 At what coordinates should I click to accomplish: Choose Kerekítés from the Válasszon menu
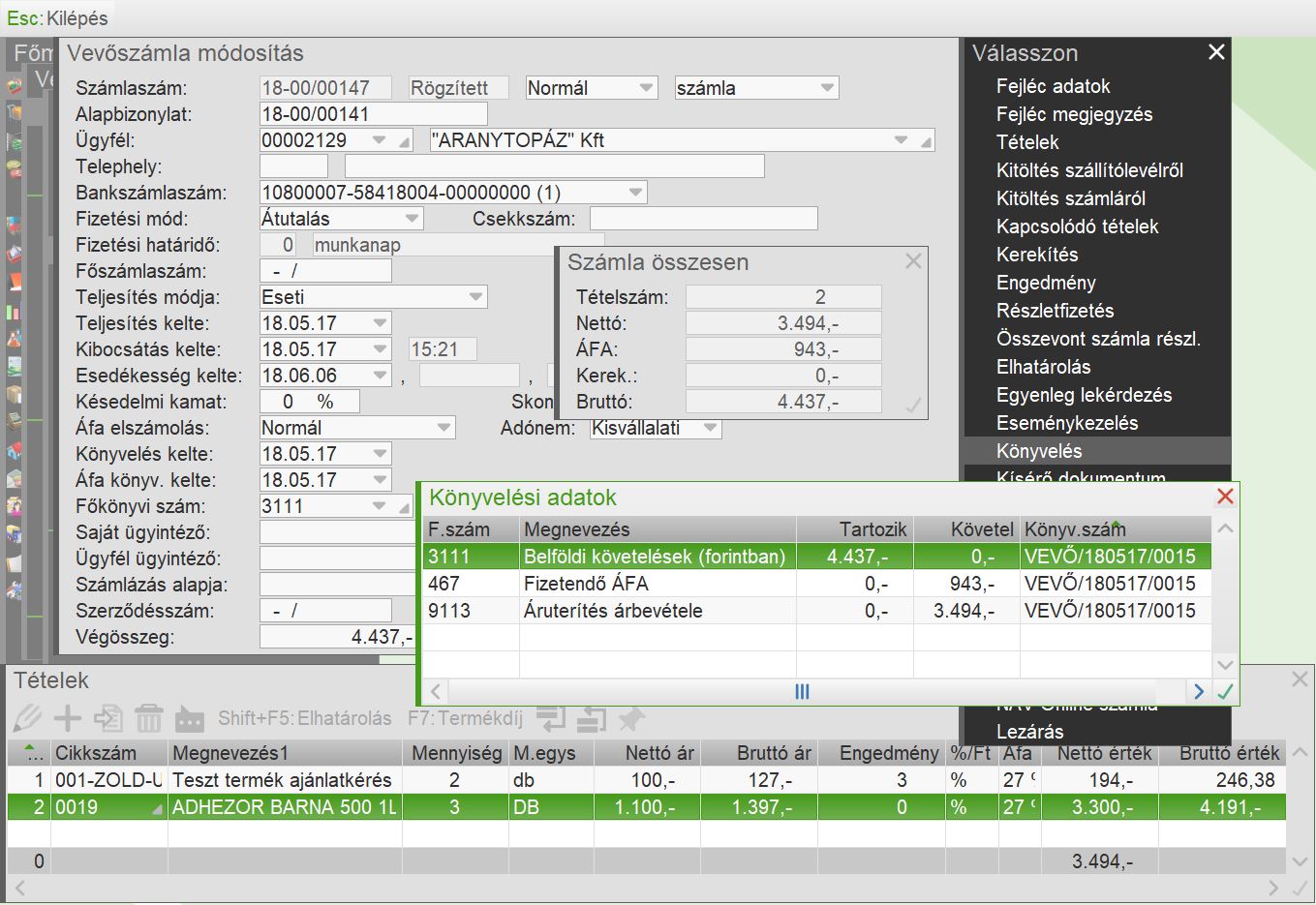click(x=1037, y=255)
